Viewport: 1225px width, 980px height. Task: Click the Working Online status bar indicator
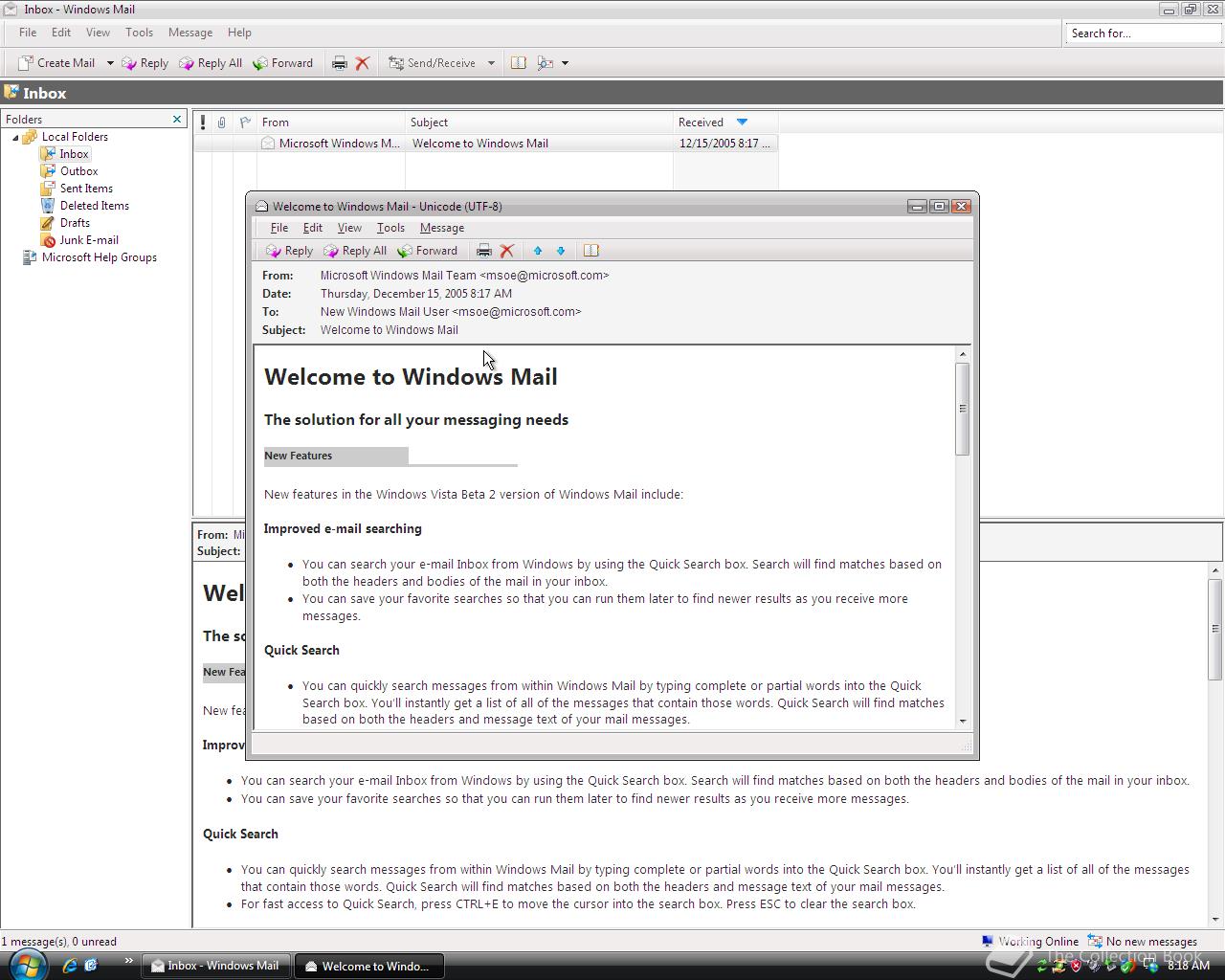coord(1030,942)
